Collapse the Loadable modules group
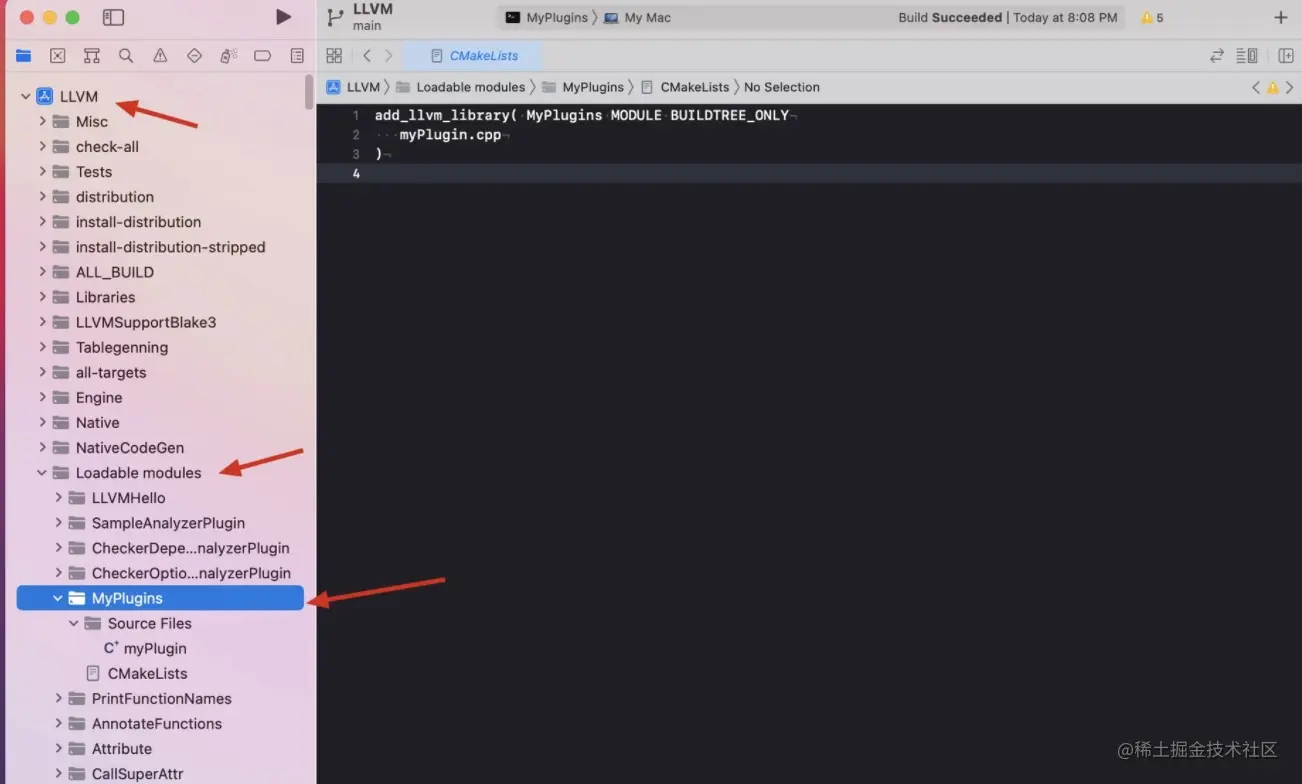 pos(40,472)
